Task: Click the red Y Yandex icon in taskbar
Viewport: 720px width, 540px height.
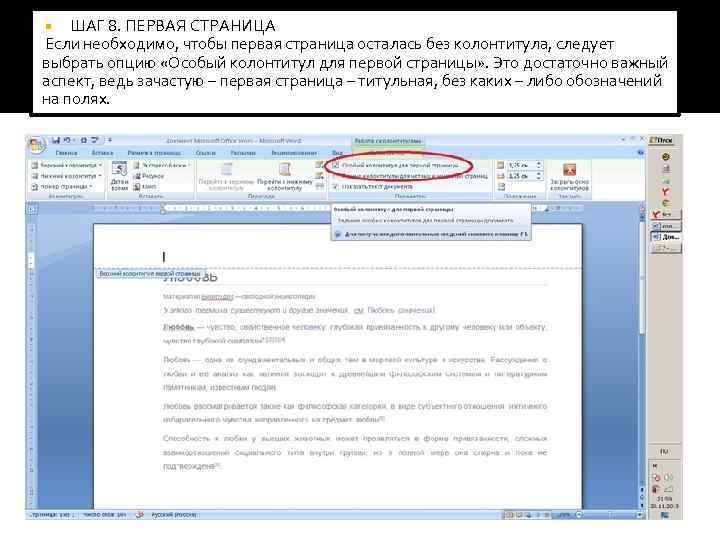Action: tap(665, 191)
